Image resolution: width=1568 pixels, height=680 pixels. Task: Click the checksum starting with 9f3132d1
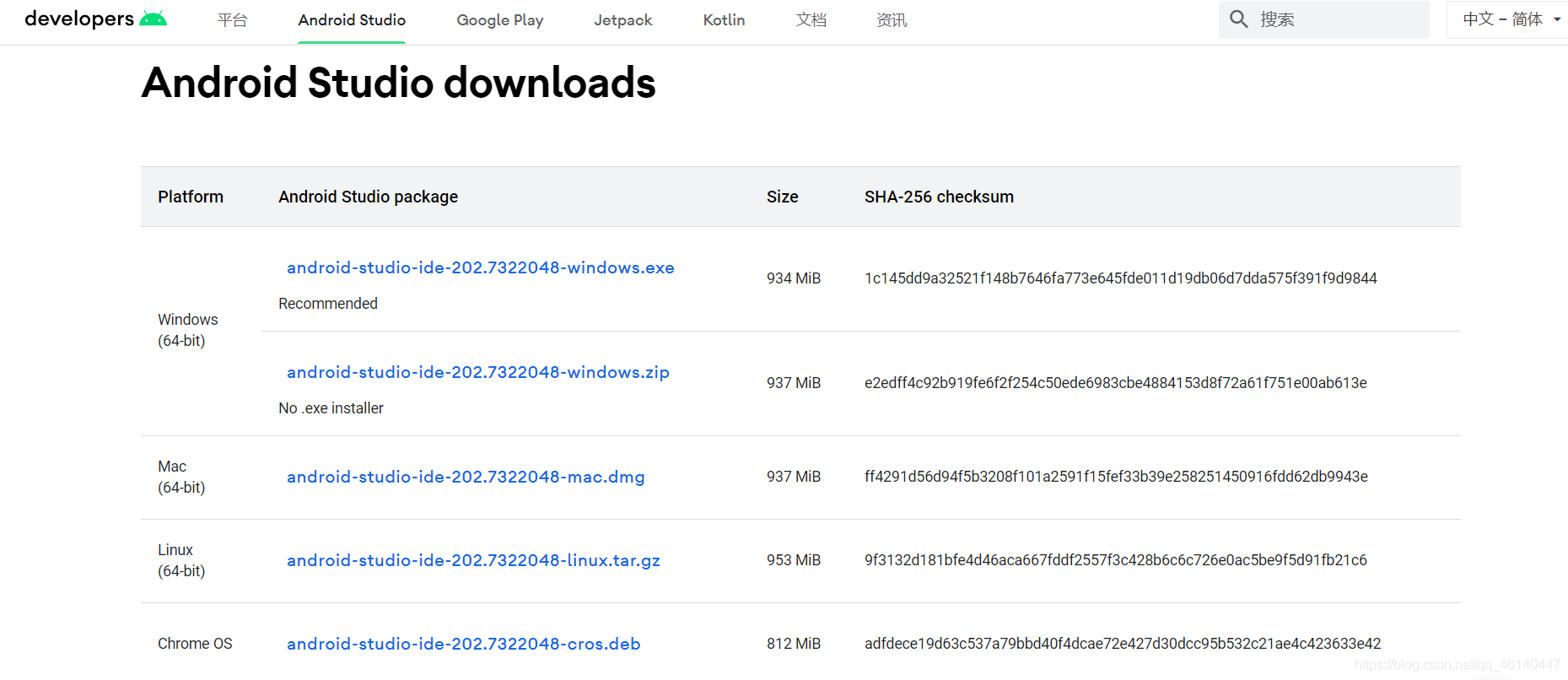point(1116,560)
